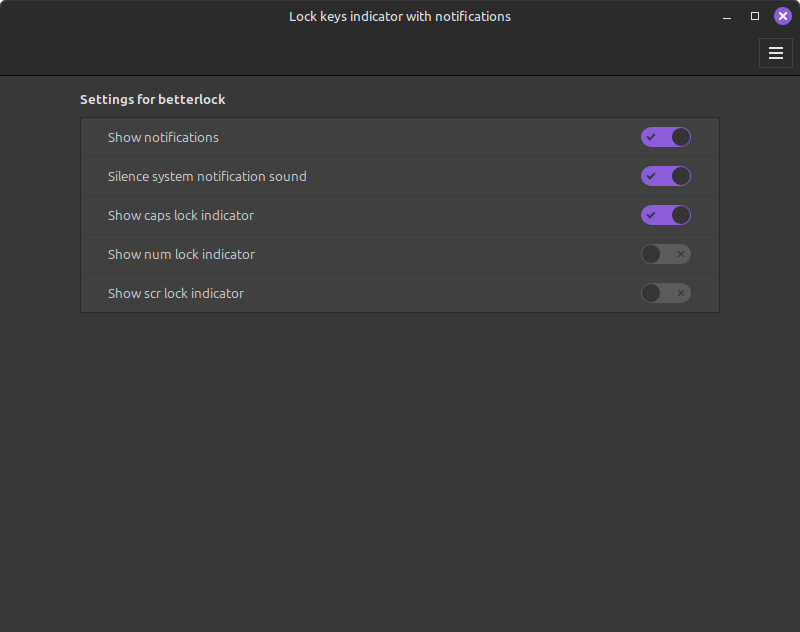This screenshot has height=632, width=800.
Task: Click the "Show caps lock indicator" label
Action: click(x=181, y=215)
